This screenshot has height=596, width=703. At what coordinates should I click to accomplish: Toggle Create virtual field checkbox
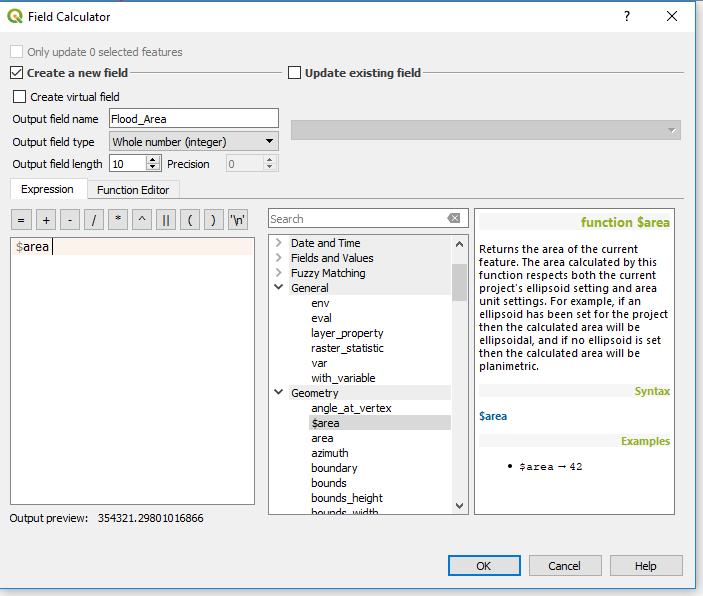20,97
